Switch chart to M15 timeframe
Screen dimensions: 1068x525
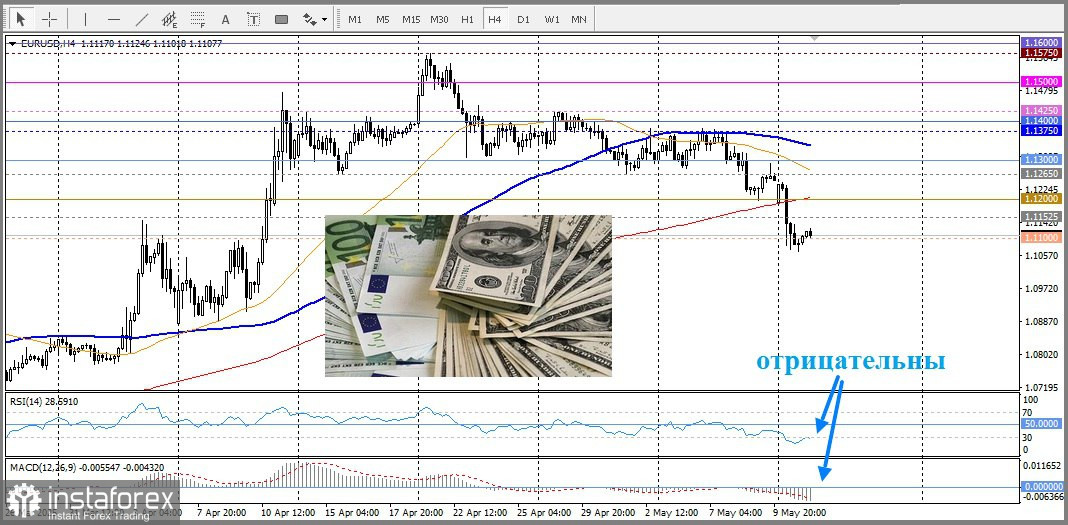(411, 19)
